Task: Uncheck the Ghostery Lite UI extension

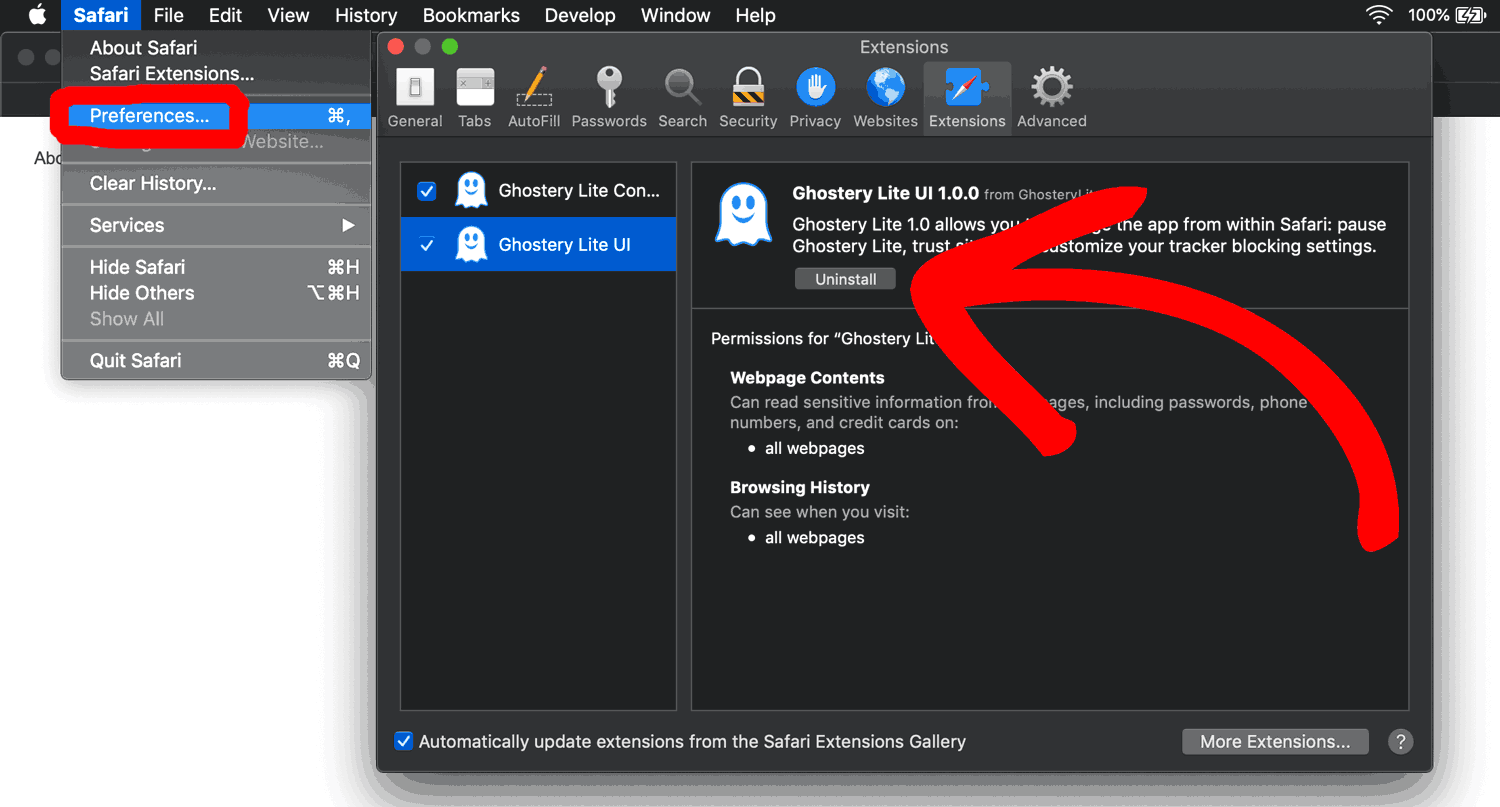Action: pyautogui.click(x=427, y=245)
